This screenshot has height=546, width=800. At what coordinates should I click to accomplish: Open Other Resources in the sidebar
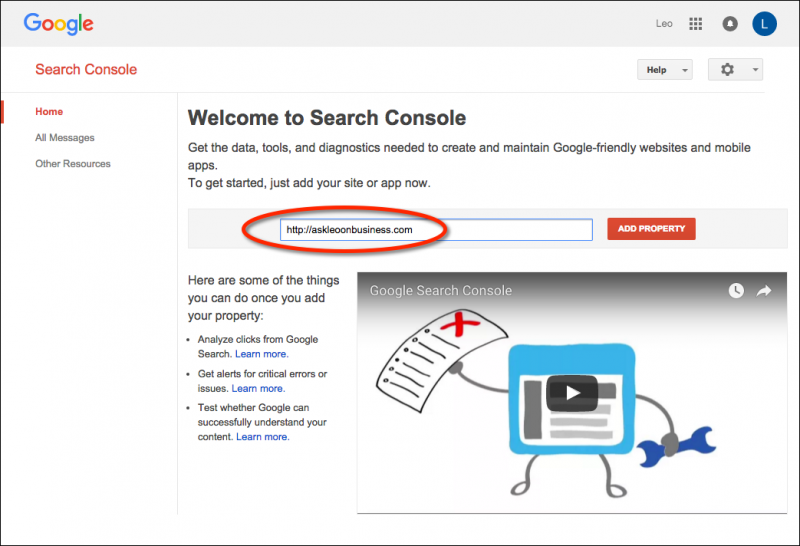click(x=73, y=164)
